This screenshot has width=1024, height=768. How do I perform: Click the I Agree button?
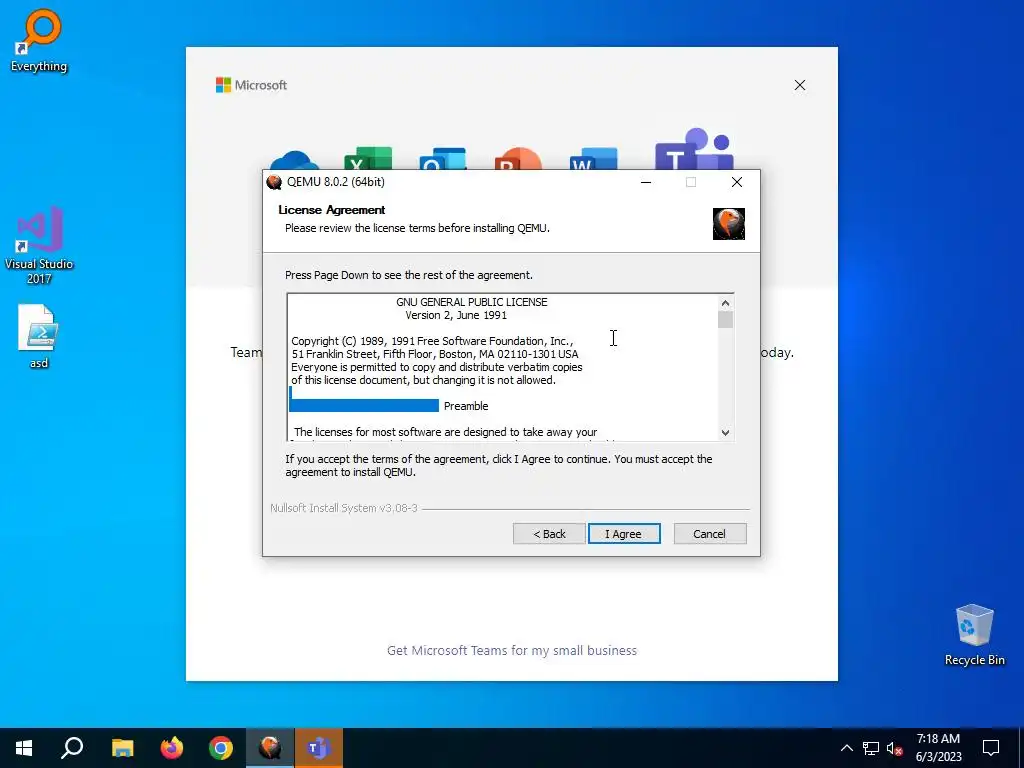tap(624, 534)
